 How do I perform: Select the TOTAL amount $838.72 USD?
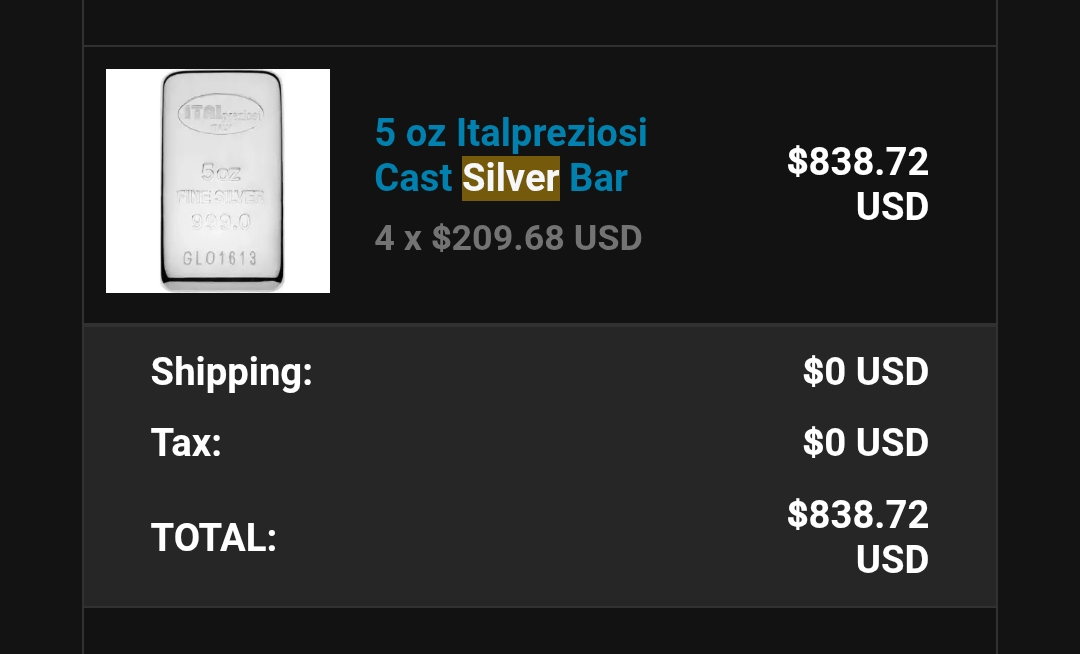[858, 536]
